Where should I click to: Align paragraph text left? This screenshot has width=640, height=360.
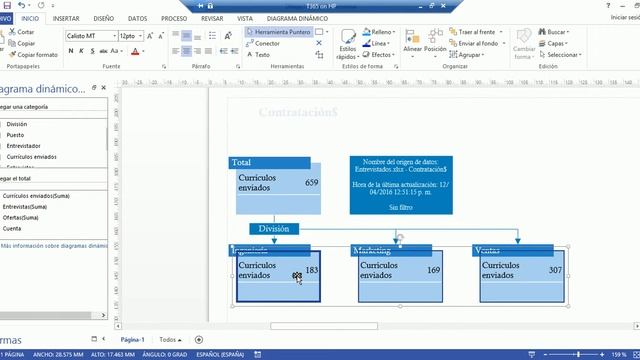(x=176, y=51)
